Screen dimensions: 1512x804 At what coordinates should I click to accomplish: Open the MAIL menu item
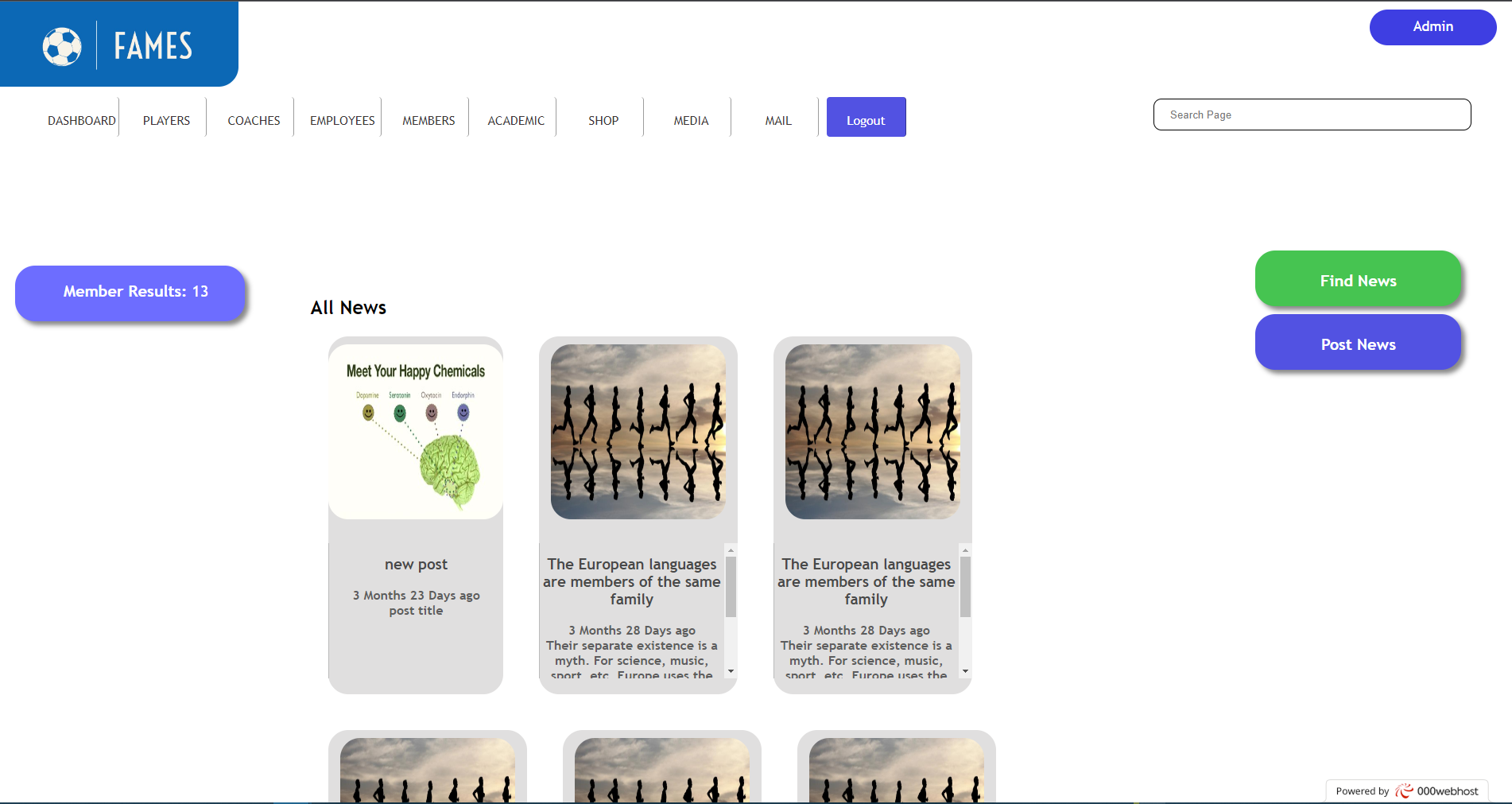[x=778, y=121]
